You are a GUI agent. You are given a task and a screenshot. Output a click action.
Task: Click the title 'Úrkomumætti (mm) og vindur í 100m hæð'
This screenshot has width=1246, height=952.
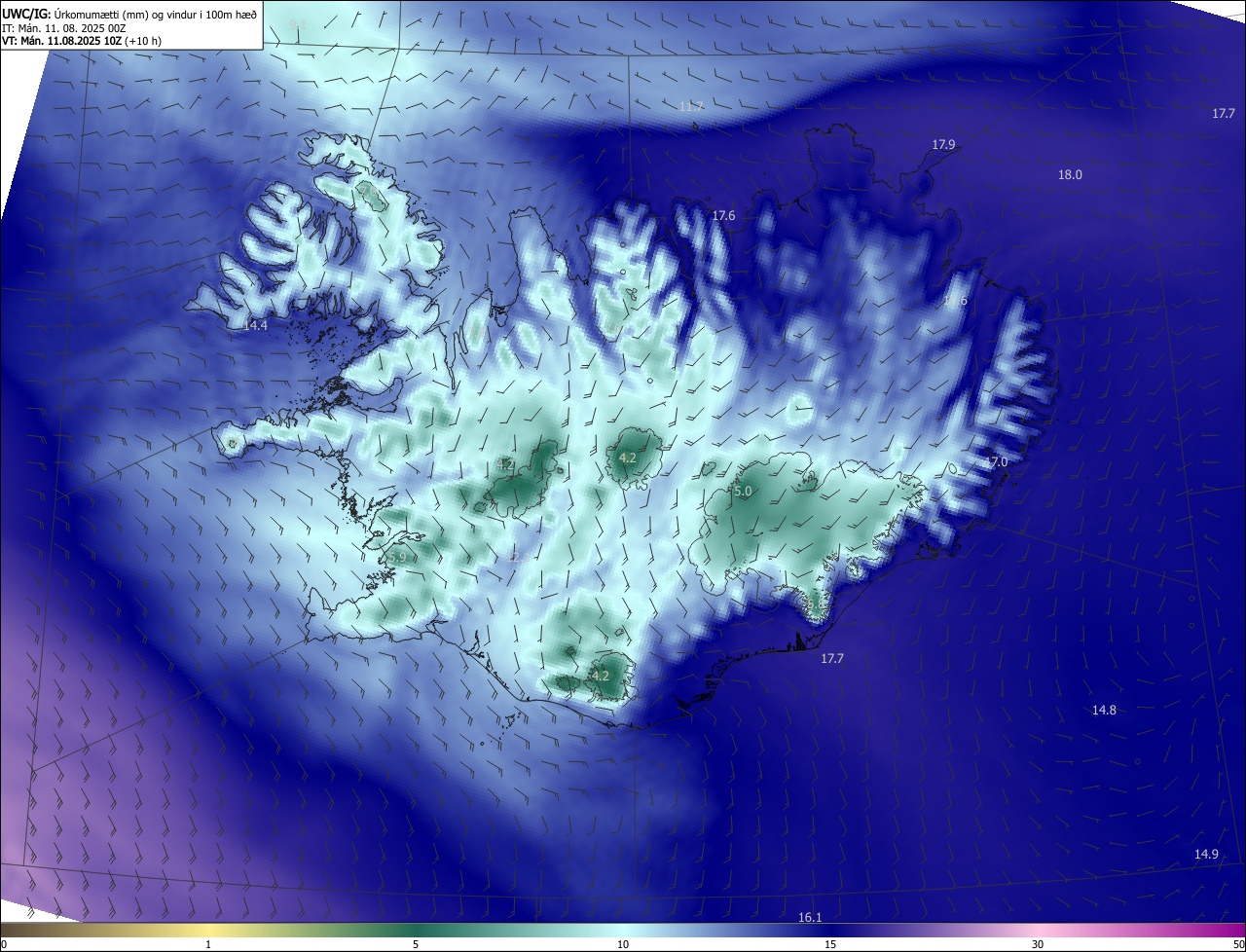point(156,14)
